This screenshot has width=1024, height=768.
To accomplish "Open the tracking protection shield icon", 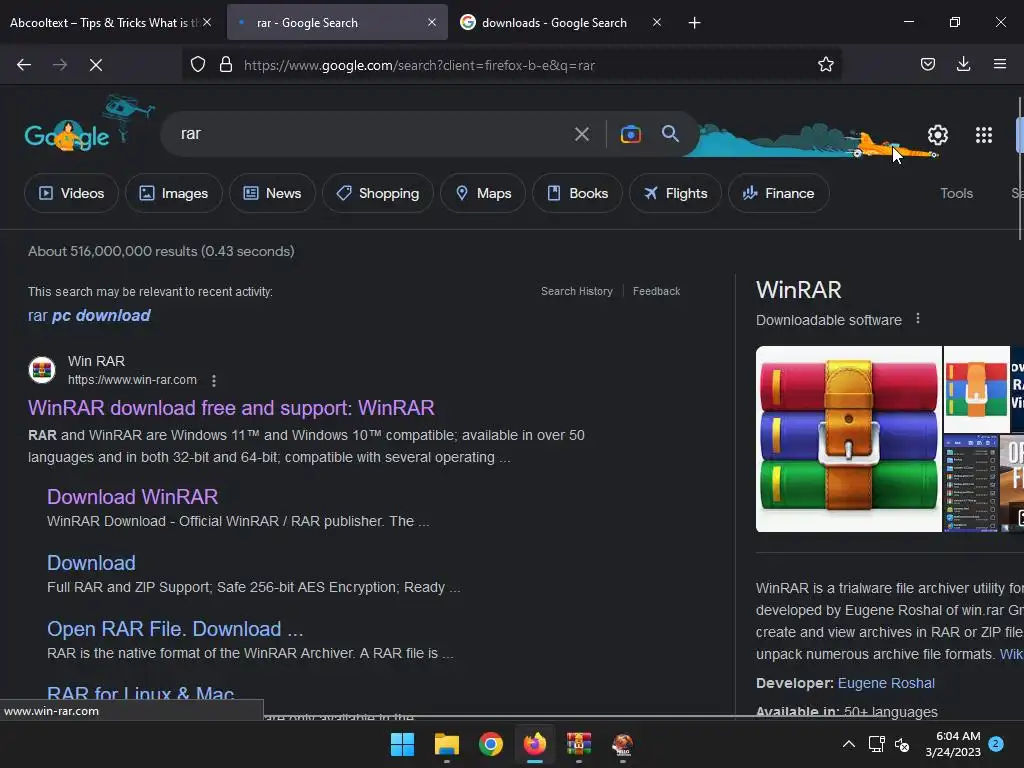I will [198, 64].
